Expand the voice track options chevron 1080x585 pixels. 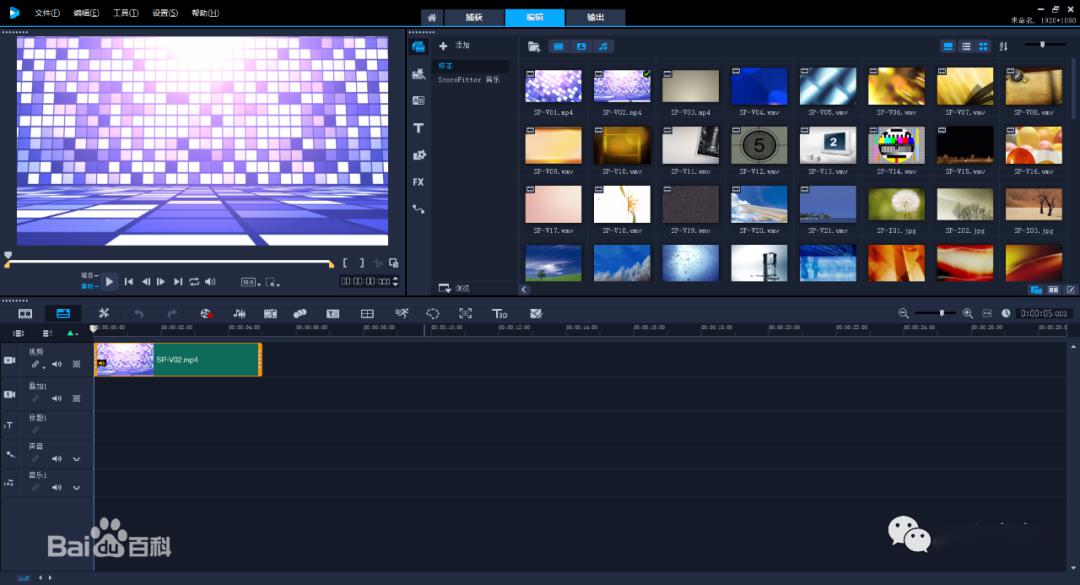76,459
